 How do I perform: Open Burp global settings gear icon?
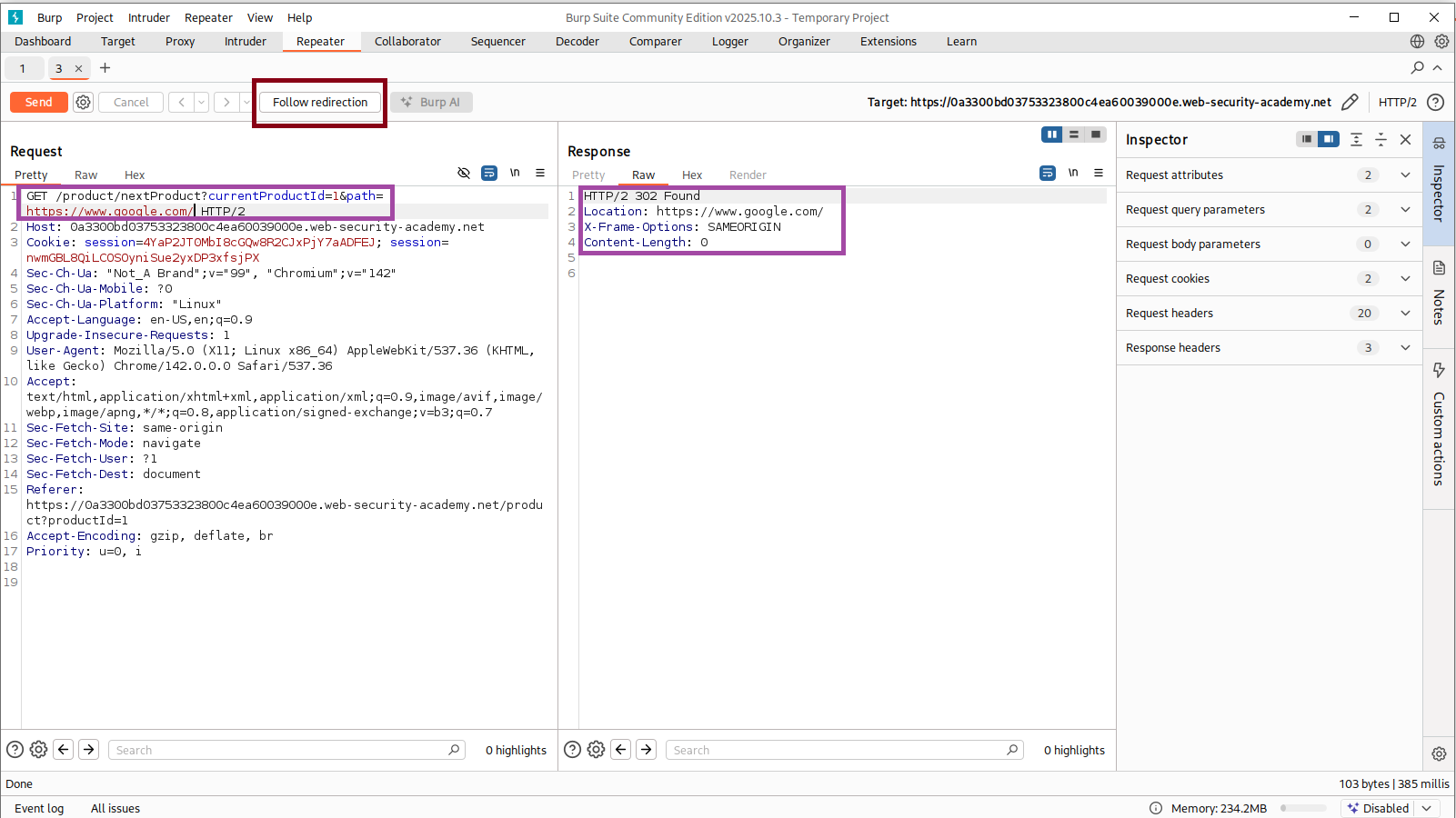(x=1441, y=42)
